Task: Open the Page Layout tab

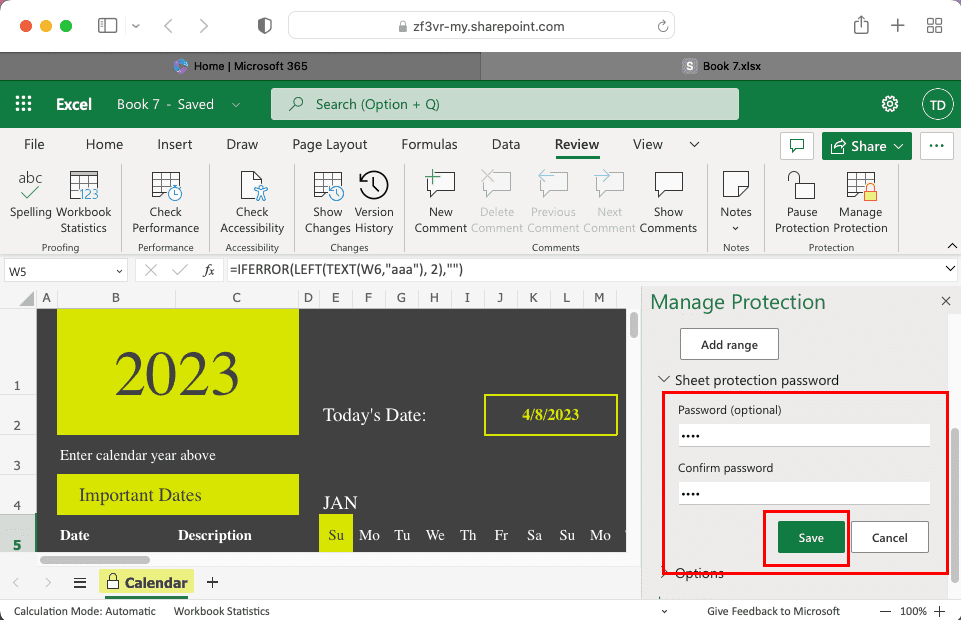Action: point(329,144)
